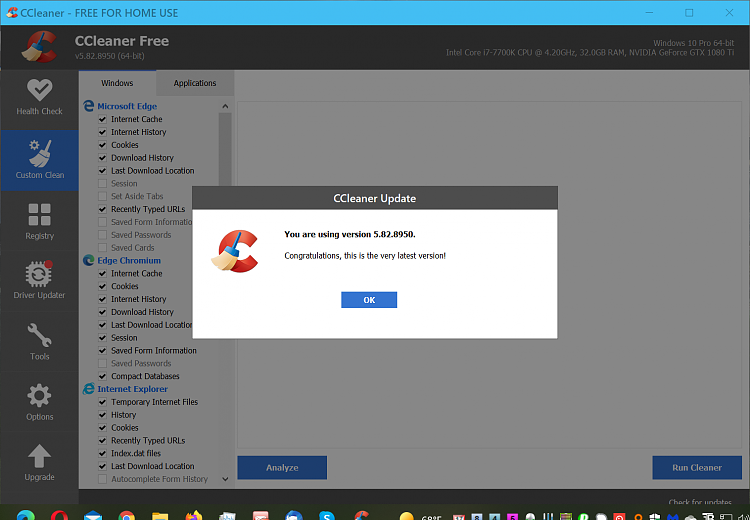Enable the Set Aside Tabs checkbox

[102, 196]
